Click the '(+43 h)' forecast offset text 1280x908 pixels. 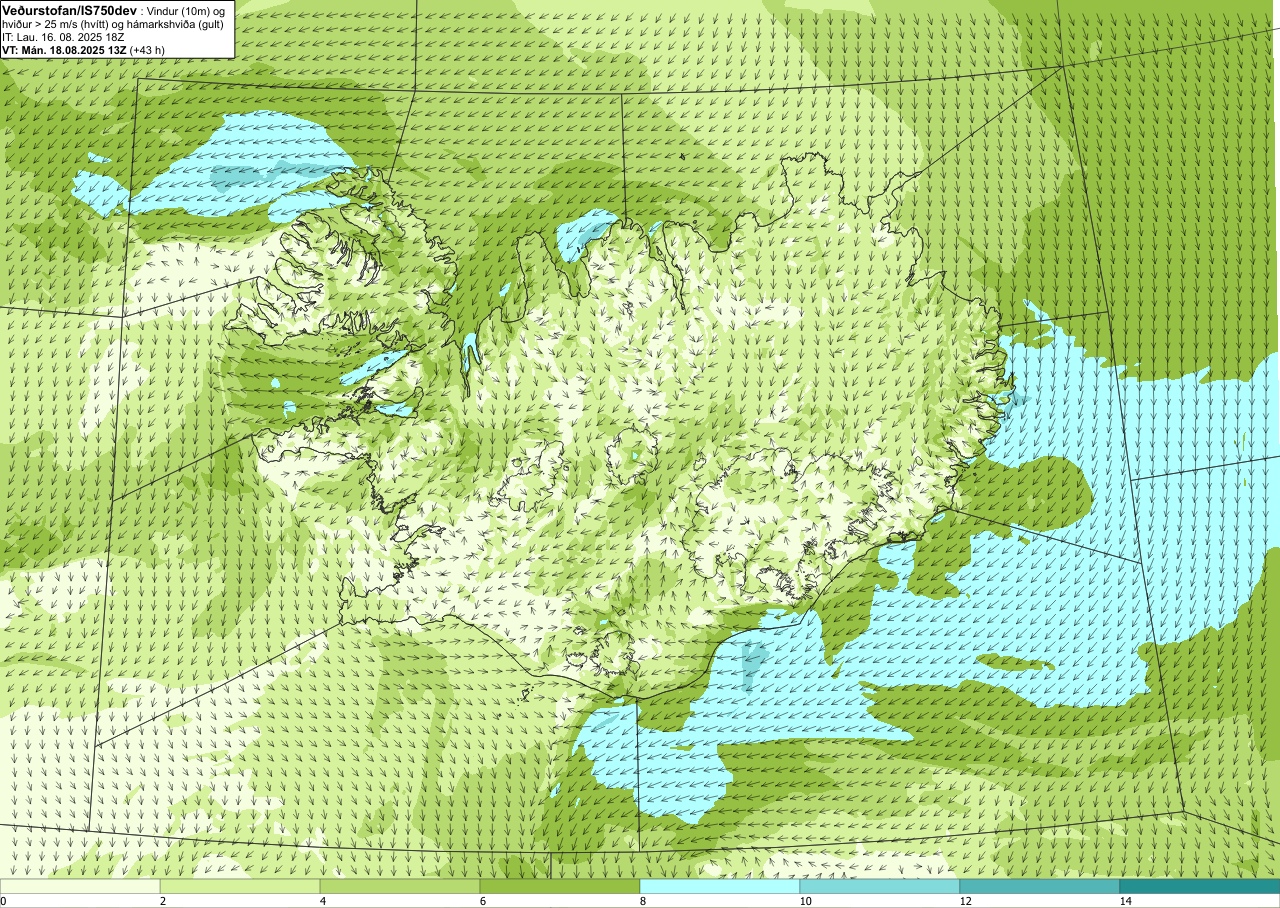pyautogui.click(x=147, y=50)
